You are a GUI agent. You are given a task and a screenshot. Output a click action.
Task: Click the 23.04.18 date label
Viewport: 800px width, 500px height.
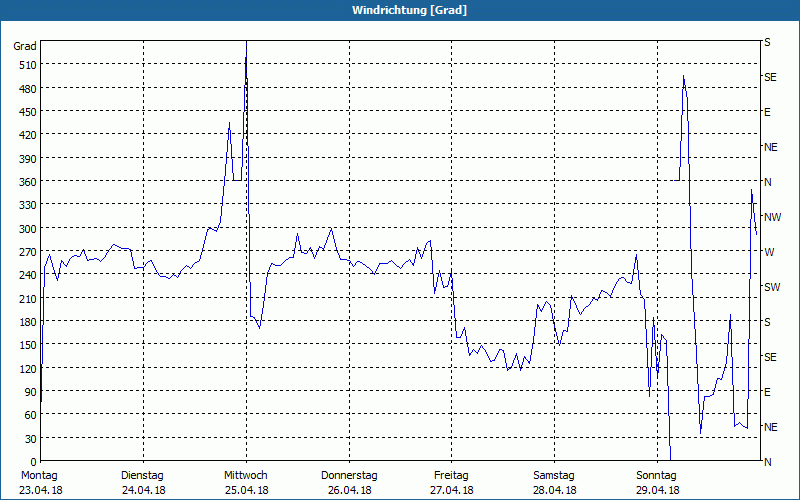41,490
